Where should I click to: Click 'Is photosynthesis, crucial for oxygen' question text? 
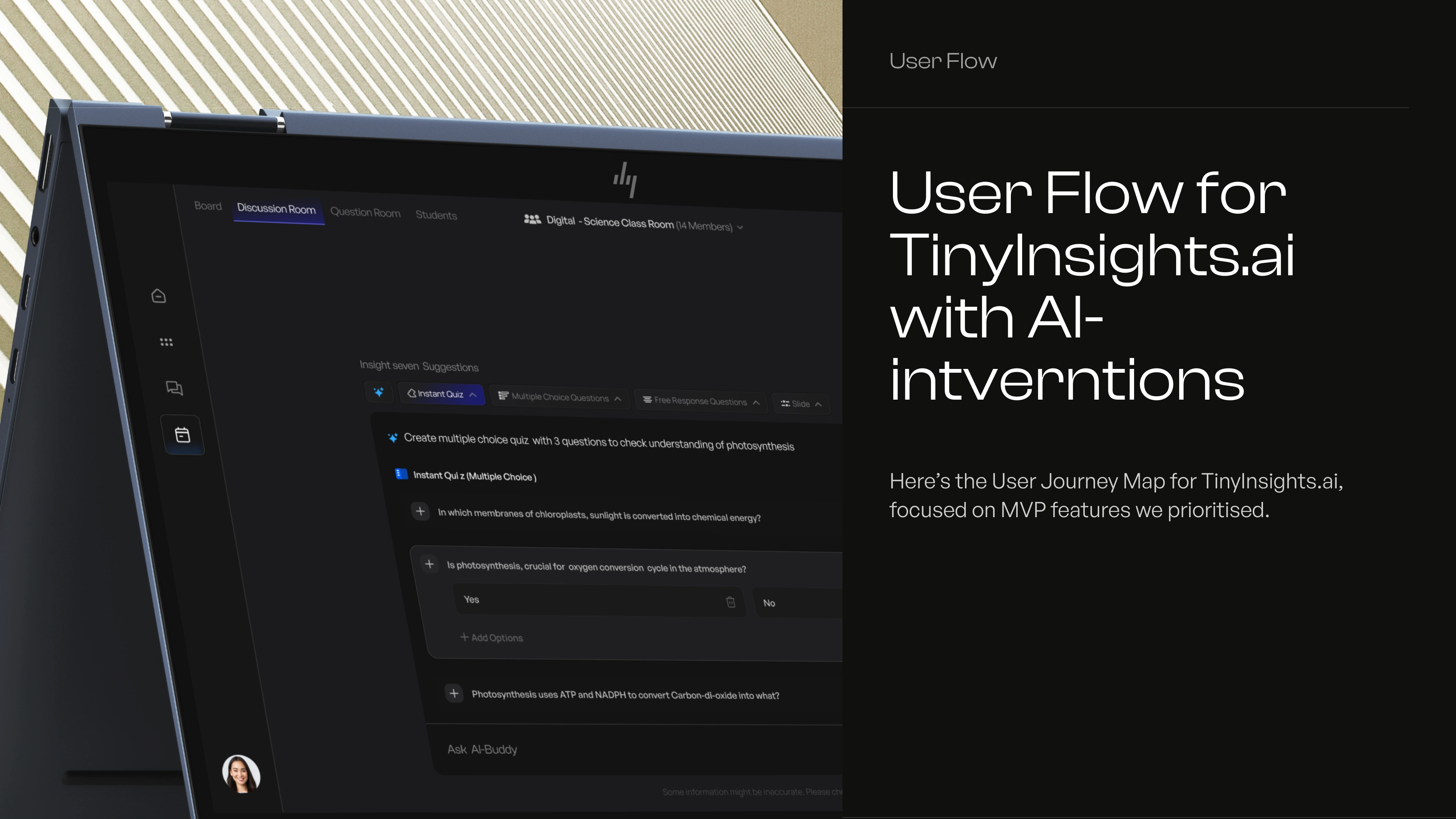point(596,567)
